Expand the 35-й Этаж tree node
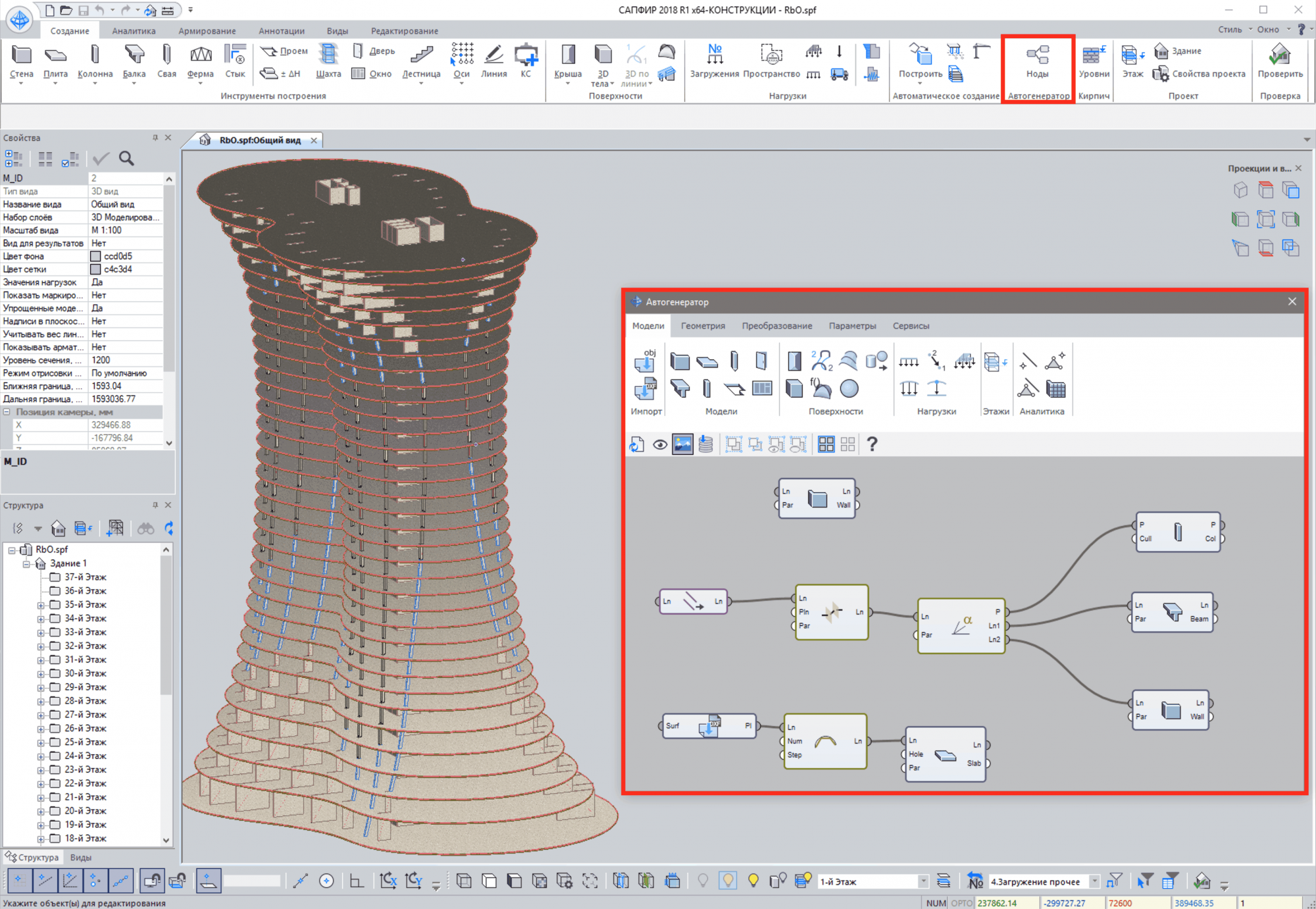1316x909 pixels. point(41,605)
